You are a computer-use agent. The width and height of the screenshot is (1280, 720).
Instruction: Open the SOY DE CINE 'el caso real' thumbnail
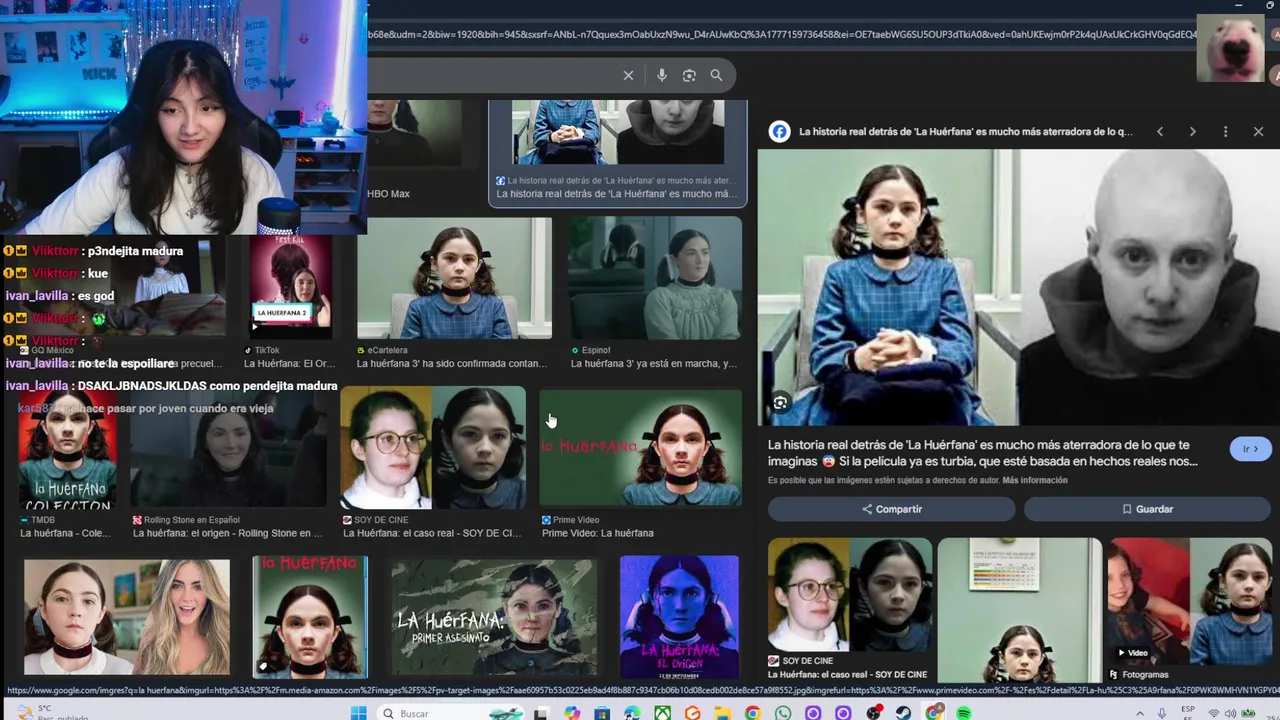(x=432, y=447)
